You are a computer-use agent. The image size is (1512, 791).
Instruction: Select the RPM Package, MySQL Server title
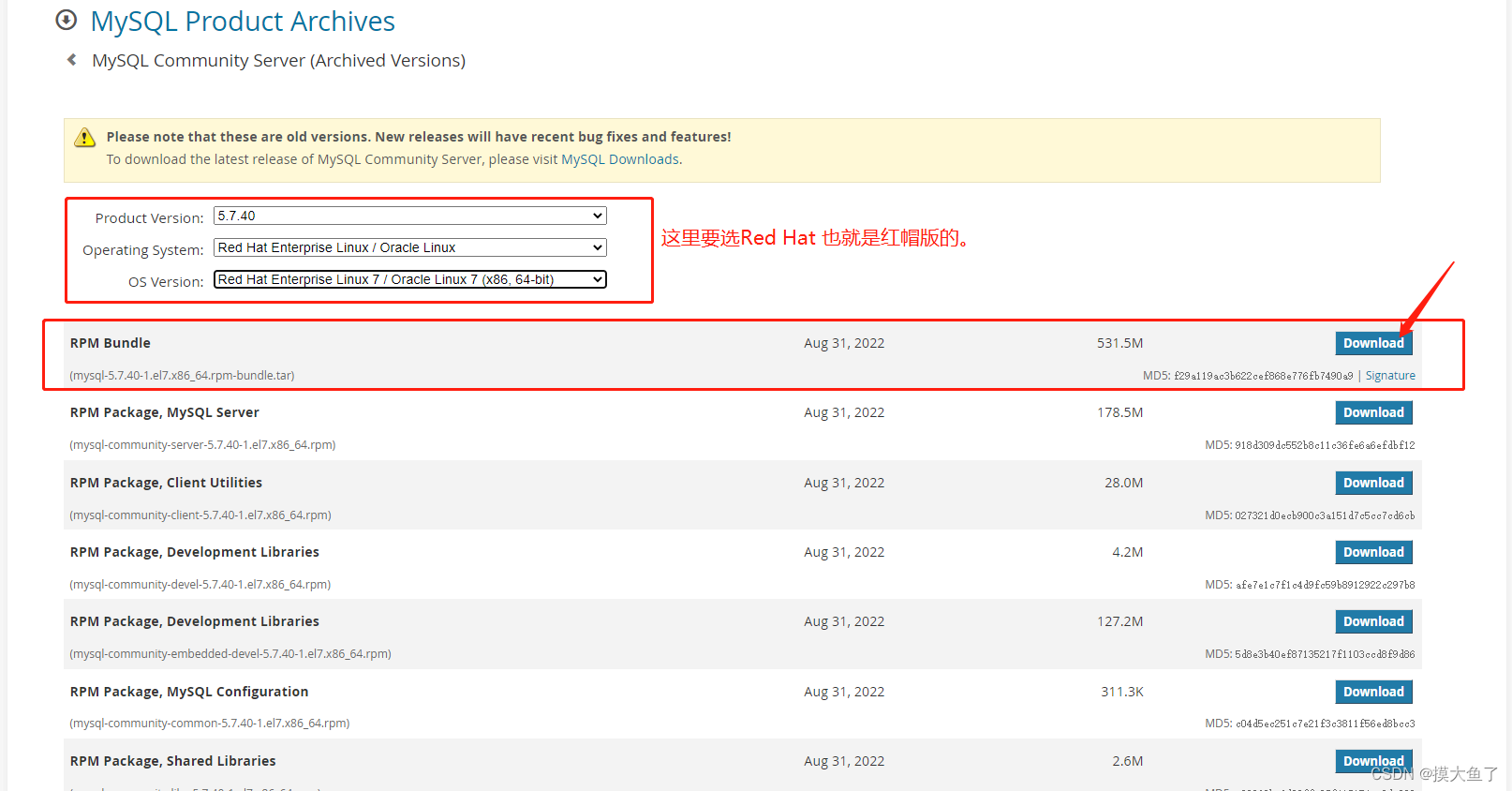[x=164, y=412]
